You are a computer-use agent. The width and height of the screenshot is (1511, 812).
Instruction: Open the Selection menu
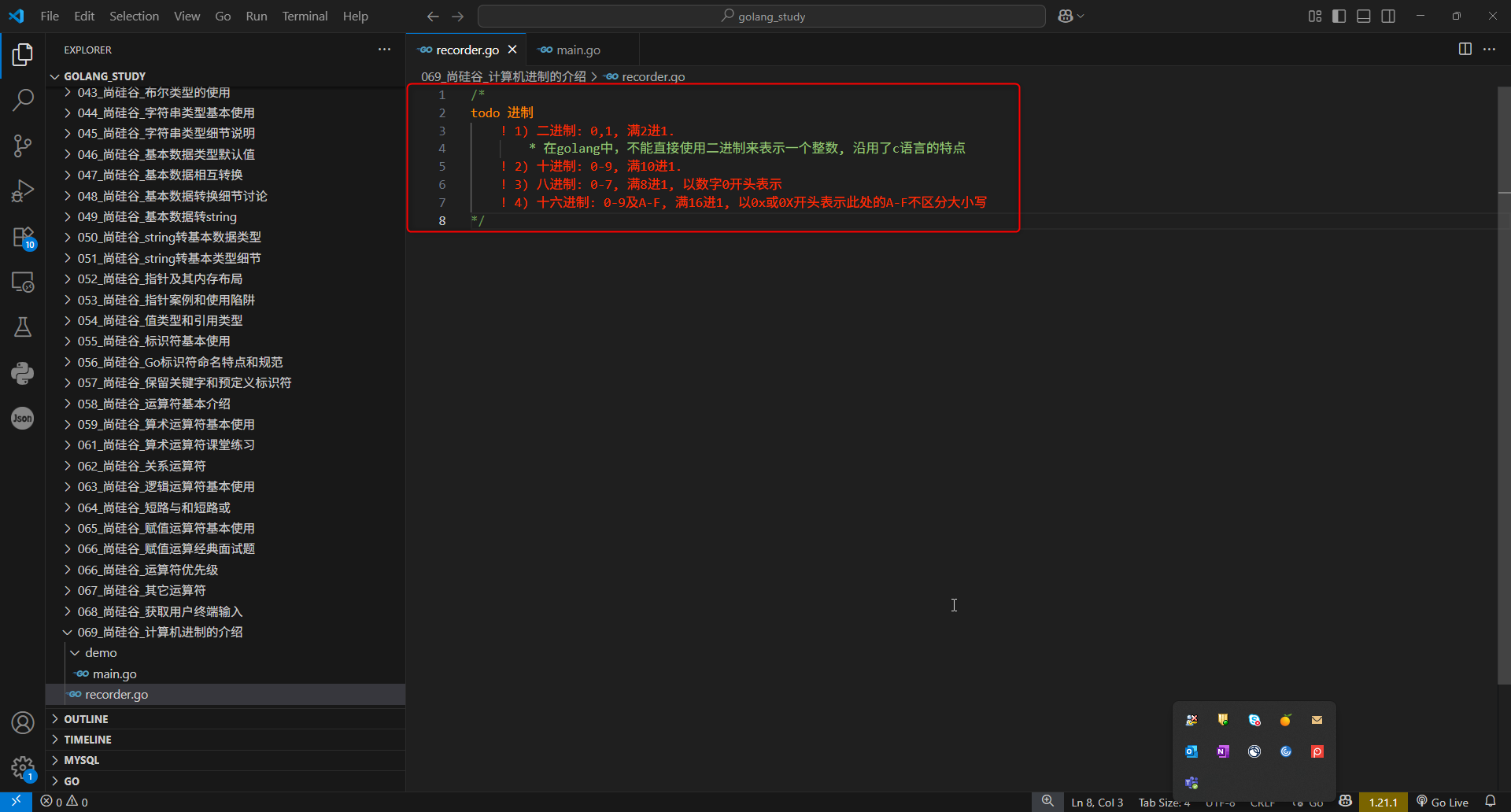coord(134,16)
